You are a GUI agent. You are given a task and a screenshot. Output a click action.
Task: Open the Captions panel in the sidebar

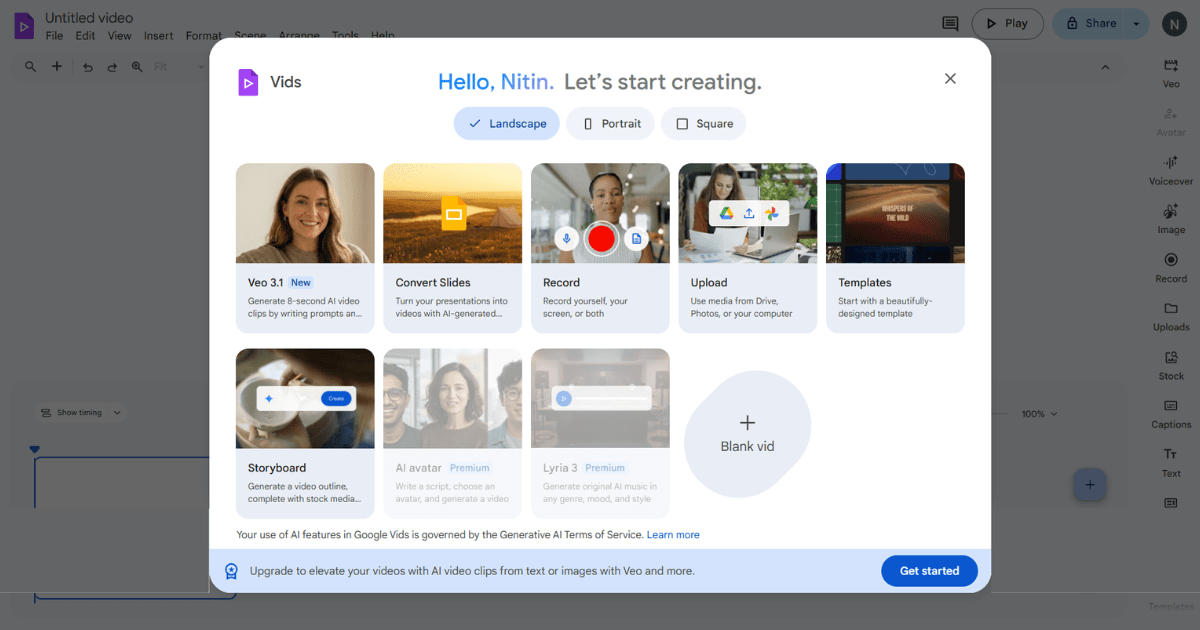1170,411
